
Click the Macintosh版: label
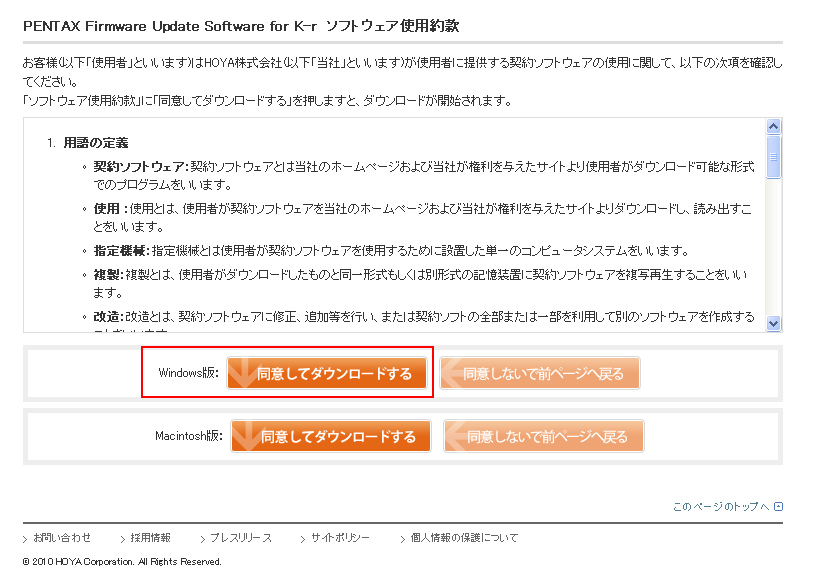pos(189,436)
